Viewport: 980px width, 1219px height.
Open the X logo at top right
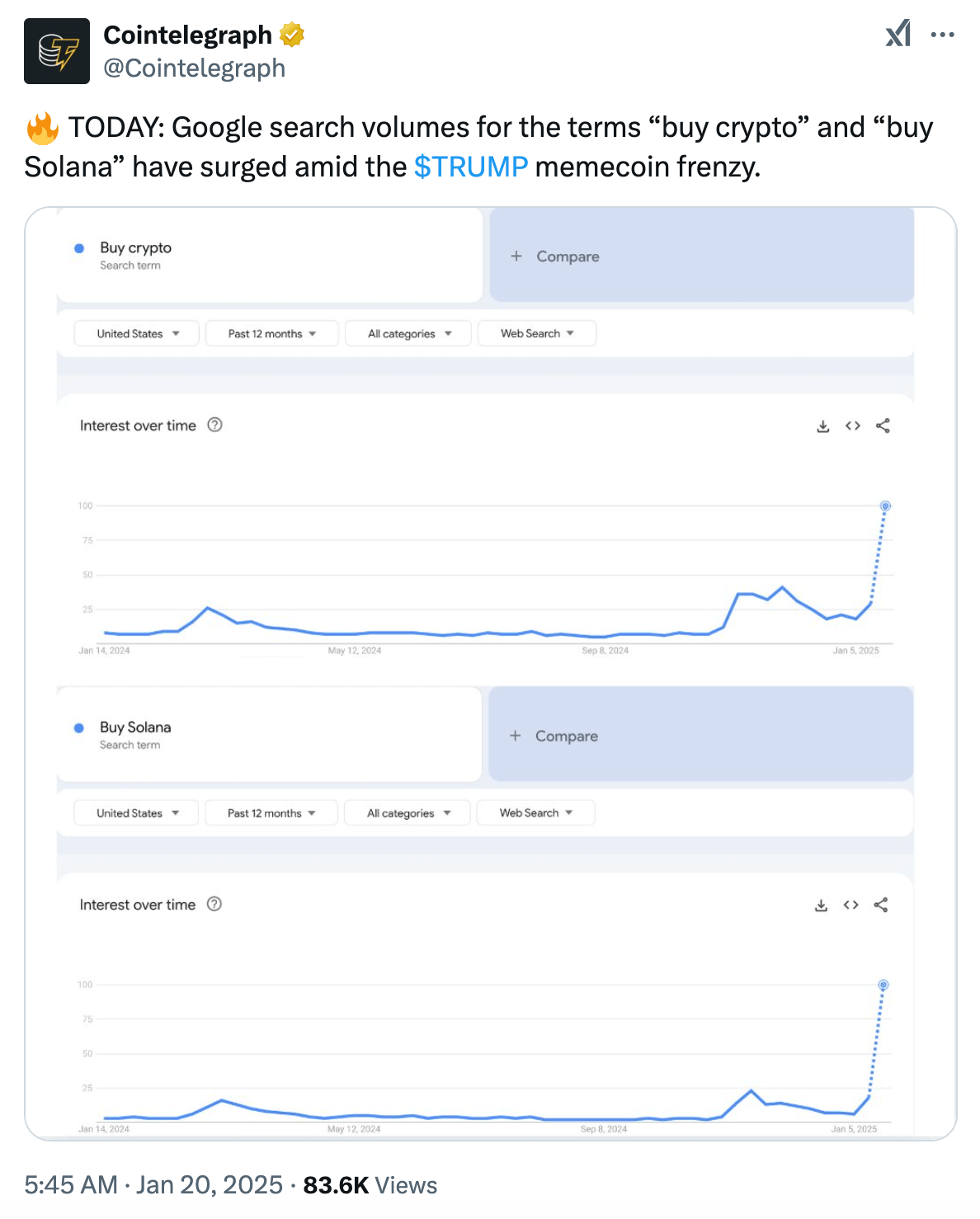point(899,34)
